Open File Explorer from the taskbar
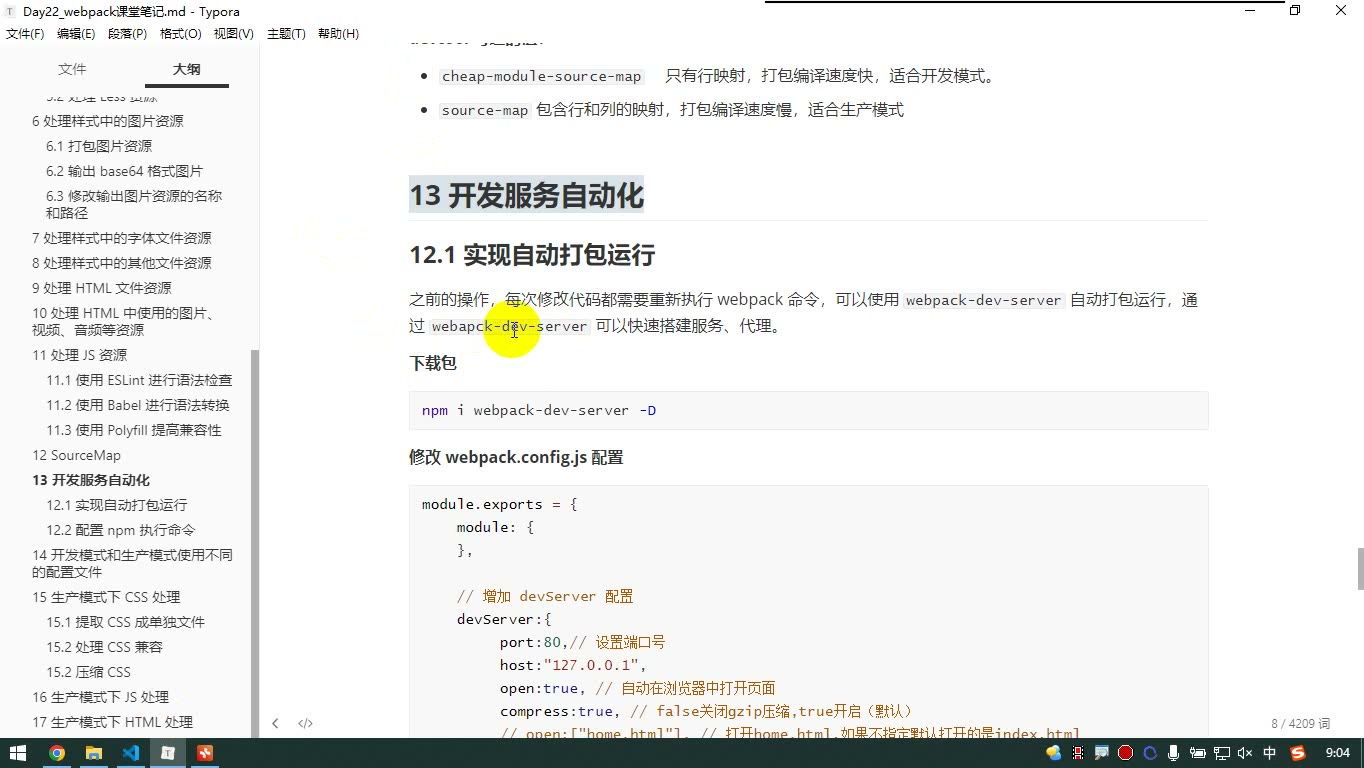The height and width of the screenshot is (768, 1364). (94, 753)
